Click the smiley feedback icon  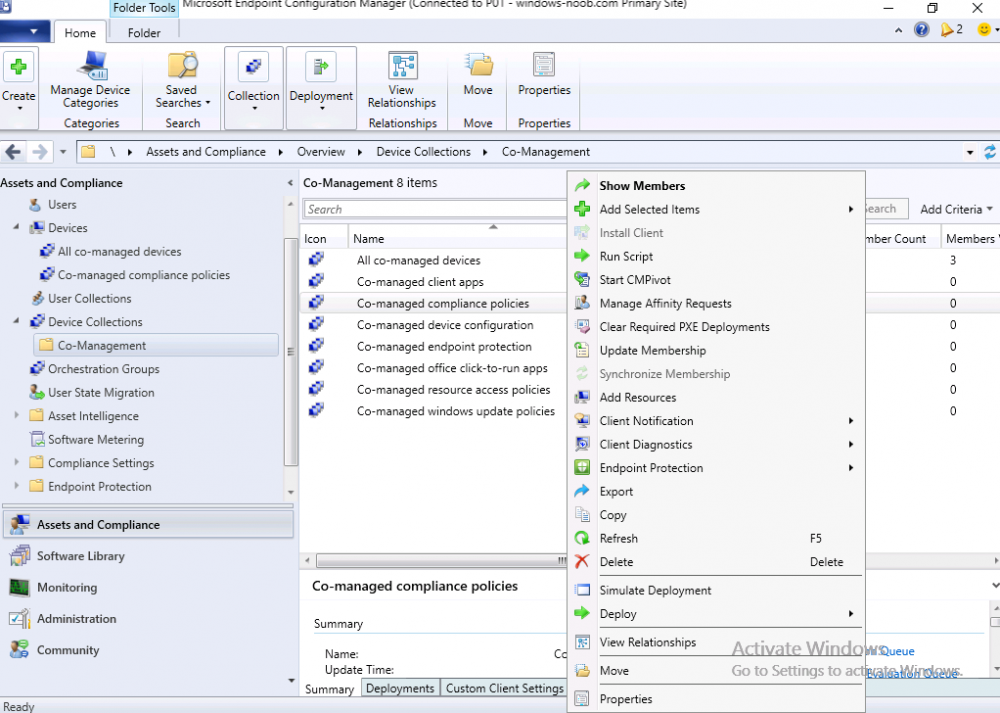pos(984,29)
